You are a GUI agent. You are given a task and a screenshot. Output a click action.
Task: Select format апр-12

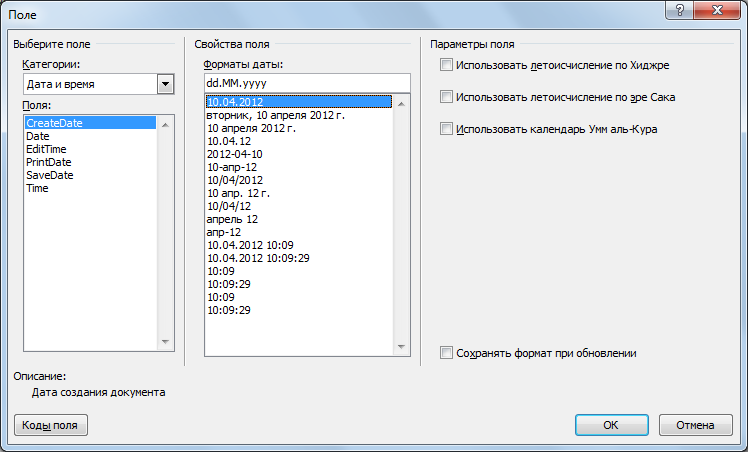tap(299, 232)
